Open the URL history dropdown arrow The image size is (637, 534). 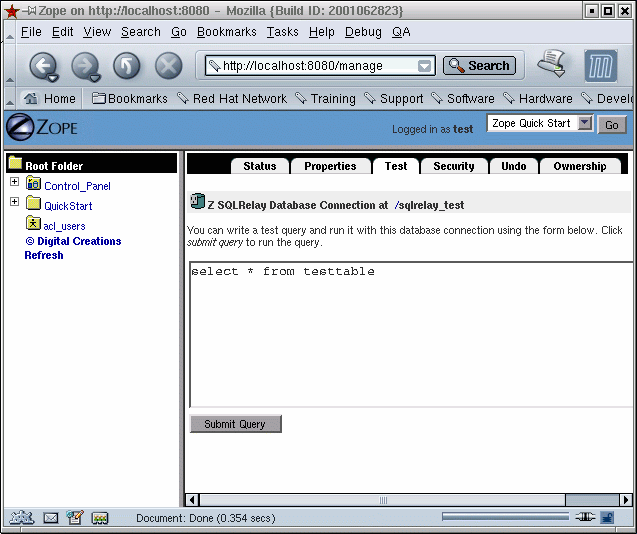click(425, 66)
